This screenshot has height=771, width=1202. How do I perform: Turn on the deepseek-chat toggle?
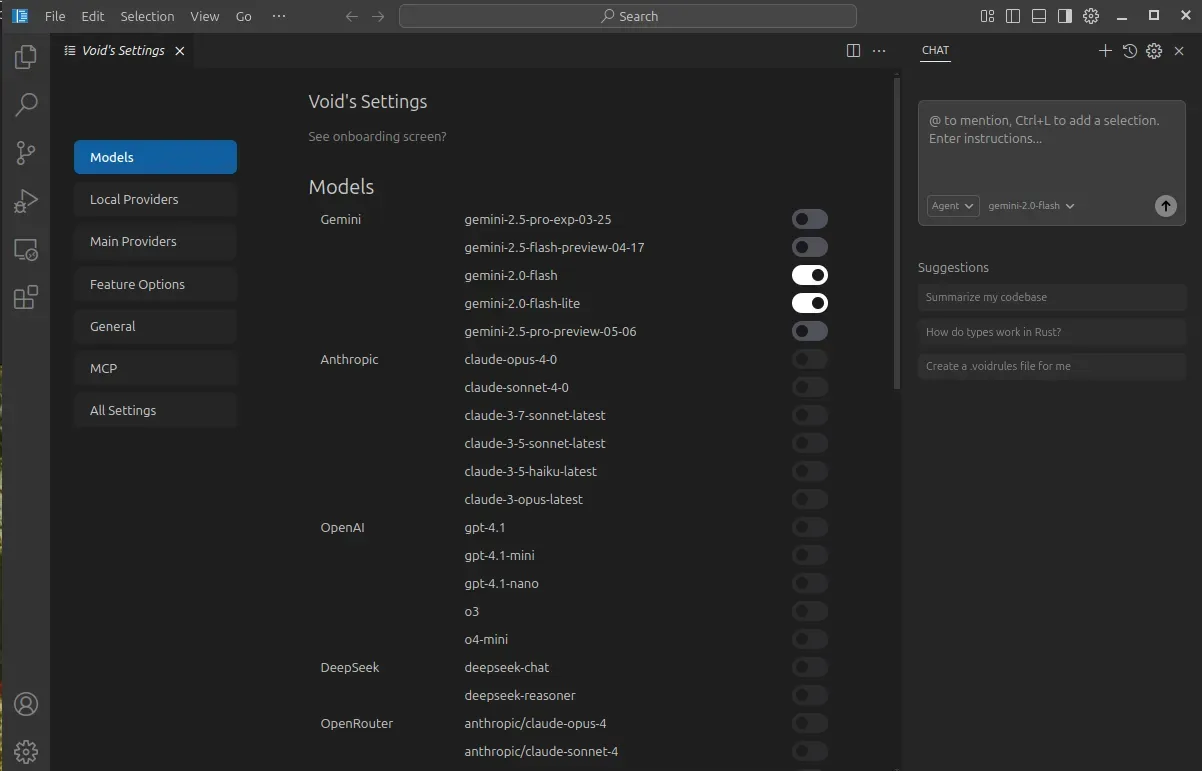810,667
